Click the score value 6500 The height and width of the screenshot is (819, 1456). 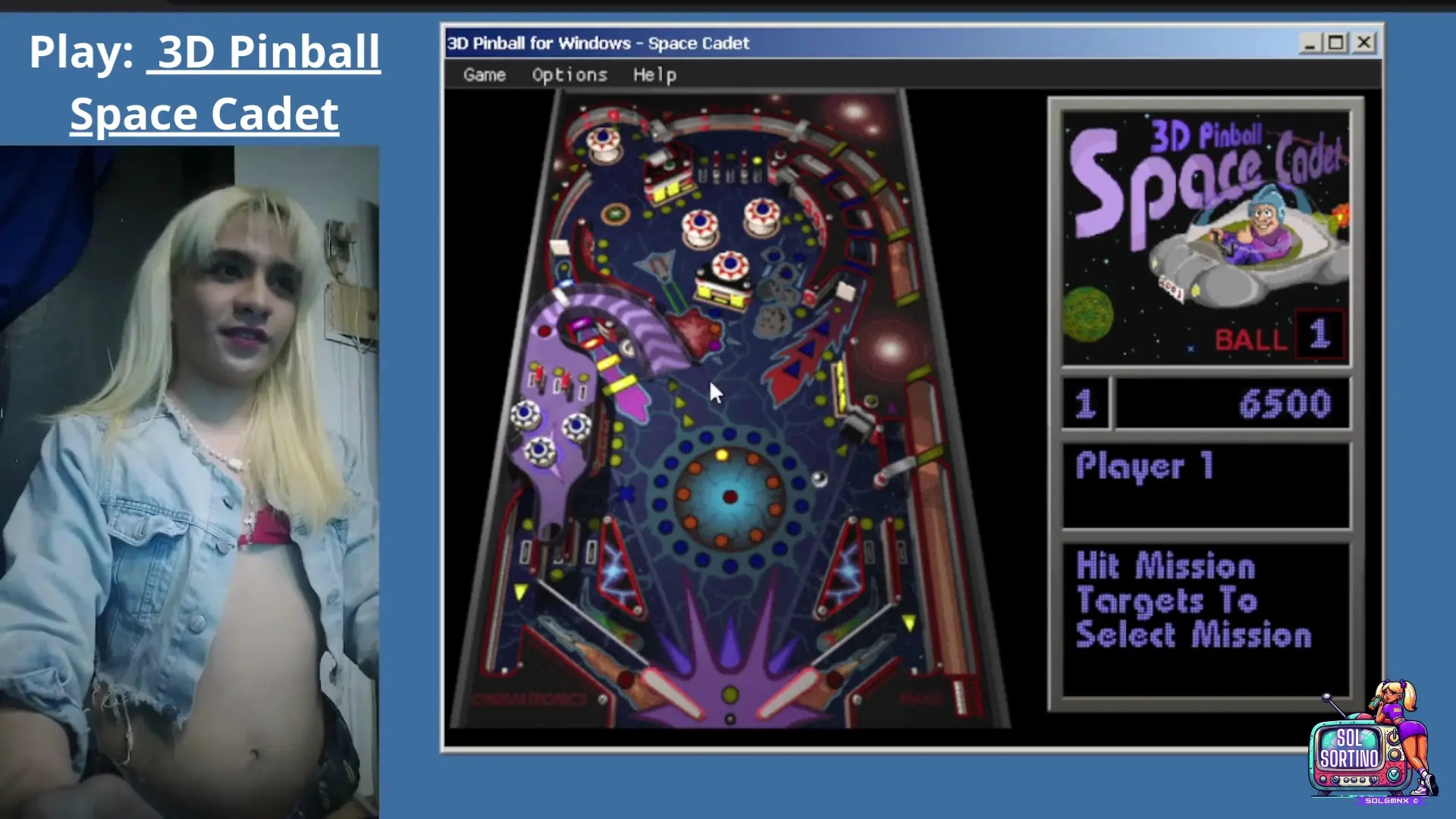[x=1285, y=403]
